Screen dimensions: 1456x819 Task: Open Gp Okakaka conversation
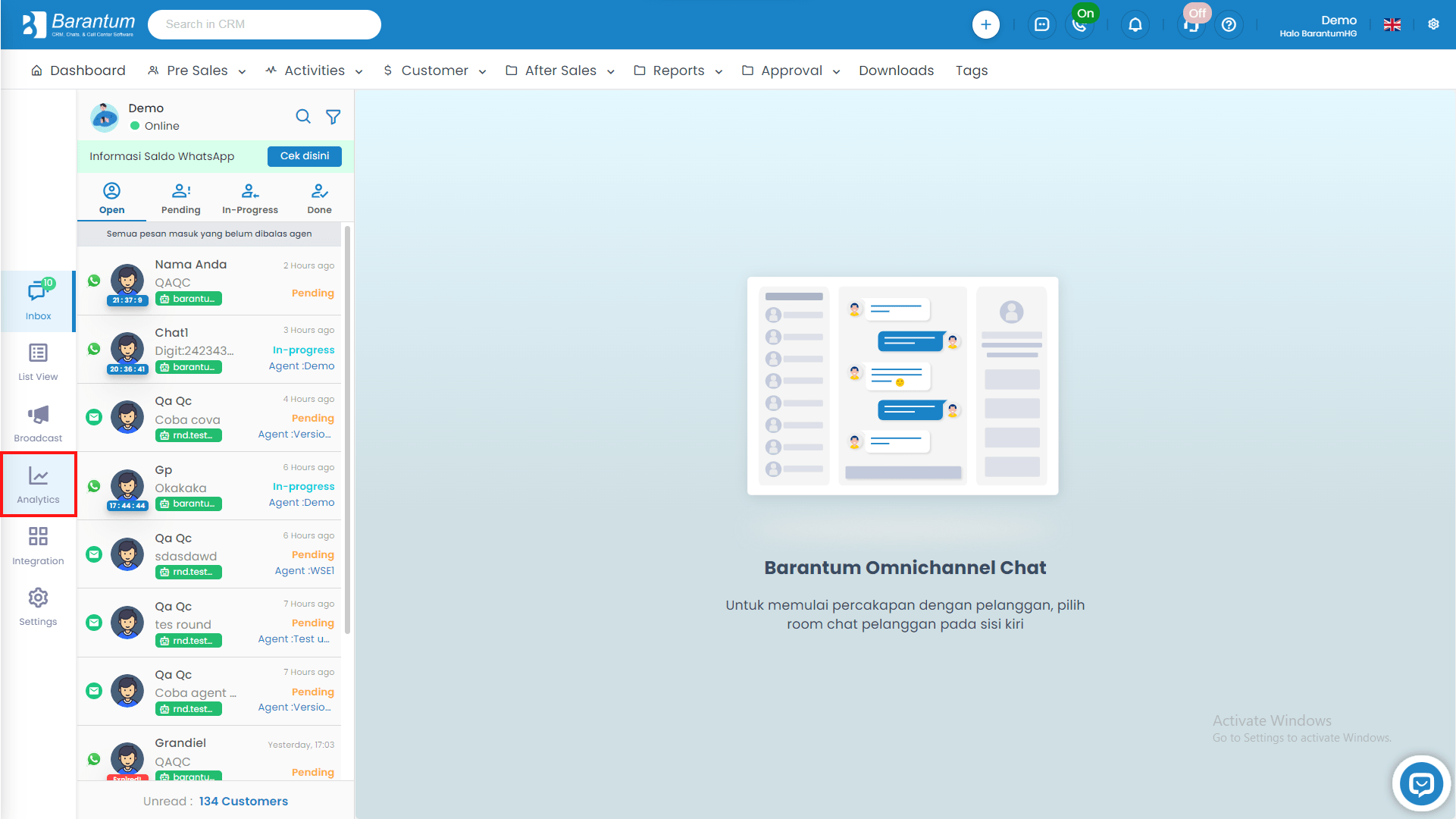(210, 486)
